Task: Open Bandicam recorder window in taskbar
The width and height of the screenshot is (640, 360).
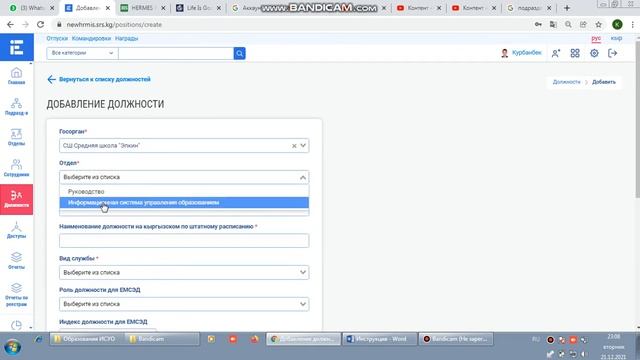Action: tap(456, 339)
